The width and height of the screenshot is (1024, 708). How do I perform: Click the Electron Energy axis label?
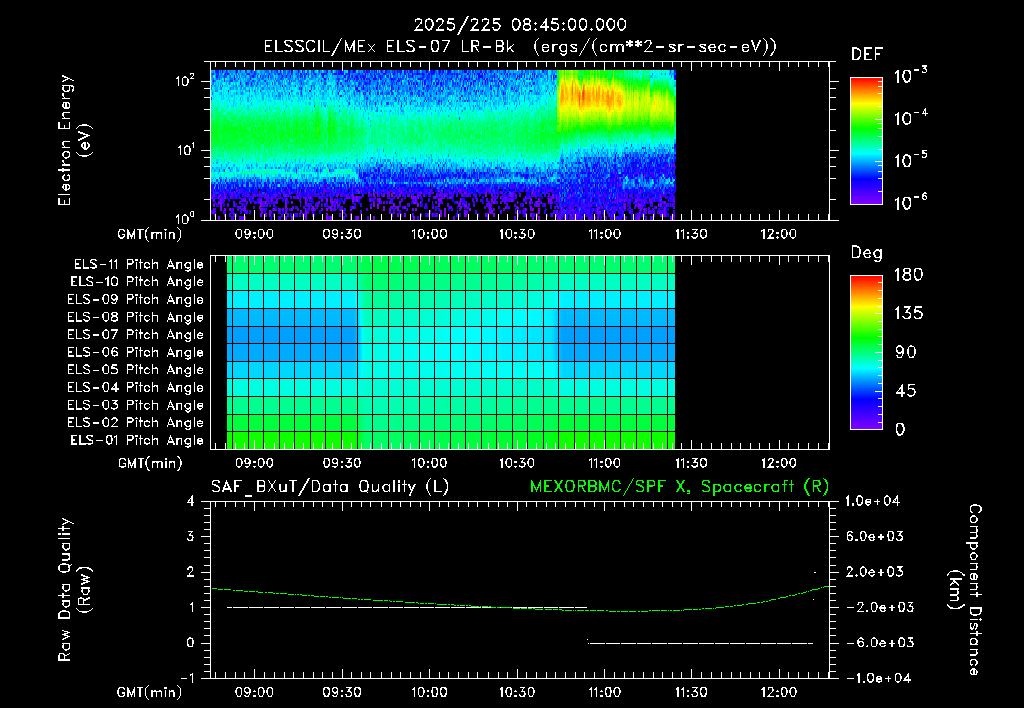[x=74, y=140]
